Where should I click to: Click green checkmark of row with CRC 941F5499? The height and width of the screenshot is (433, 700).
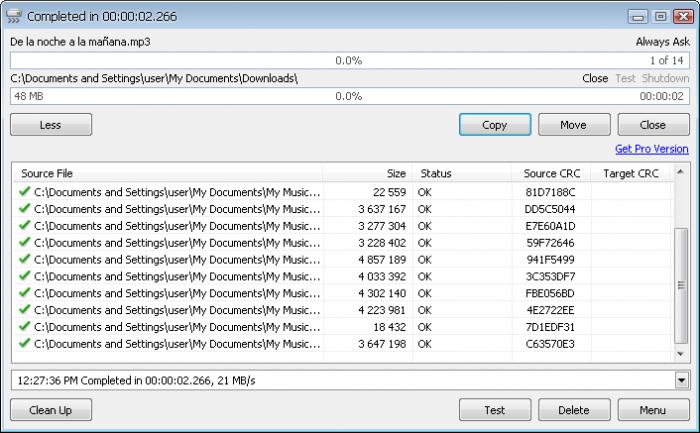tap(25, 259)
